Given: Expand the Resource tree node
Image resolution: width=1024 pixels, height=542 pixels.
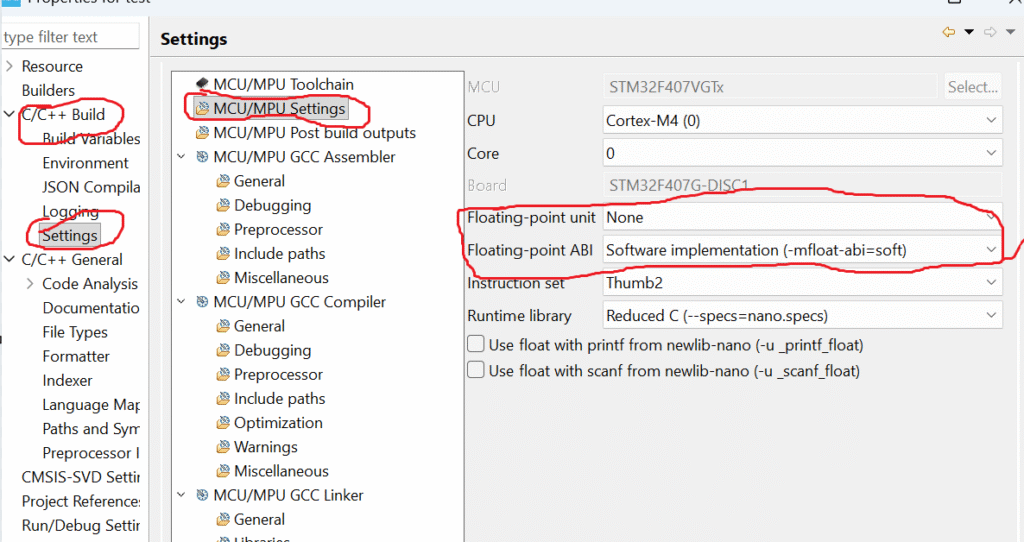Looking at the screenshot, I should 9,66.
